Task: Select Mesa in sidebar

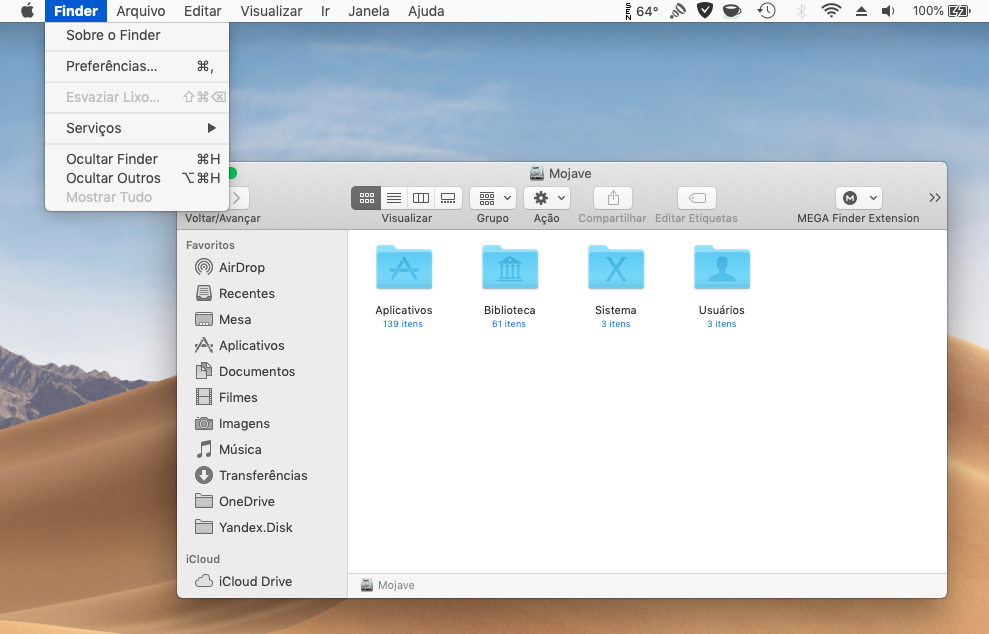Action: (262, 319)
